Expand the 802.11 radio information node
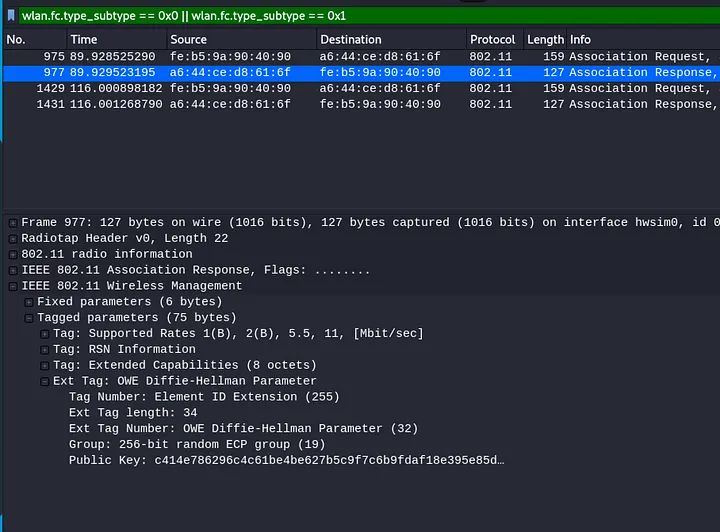The image size is (720, 532). coord(13,255)
